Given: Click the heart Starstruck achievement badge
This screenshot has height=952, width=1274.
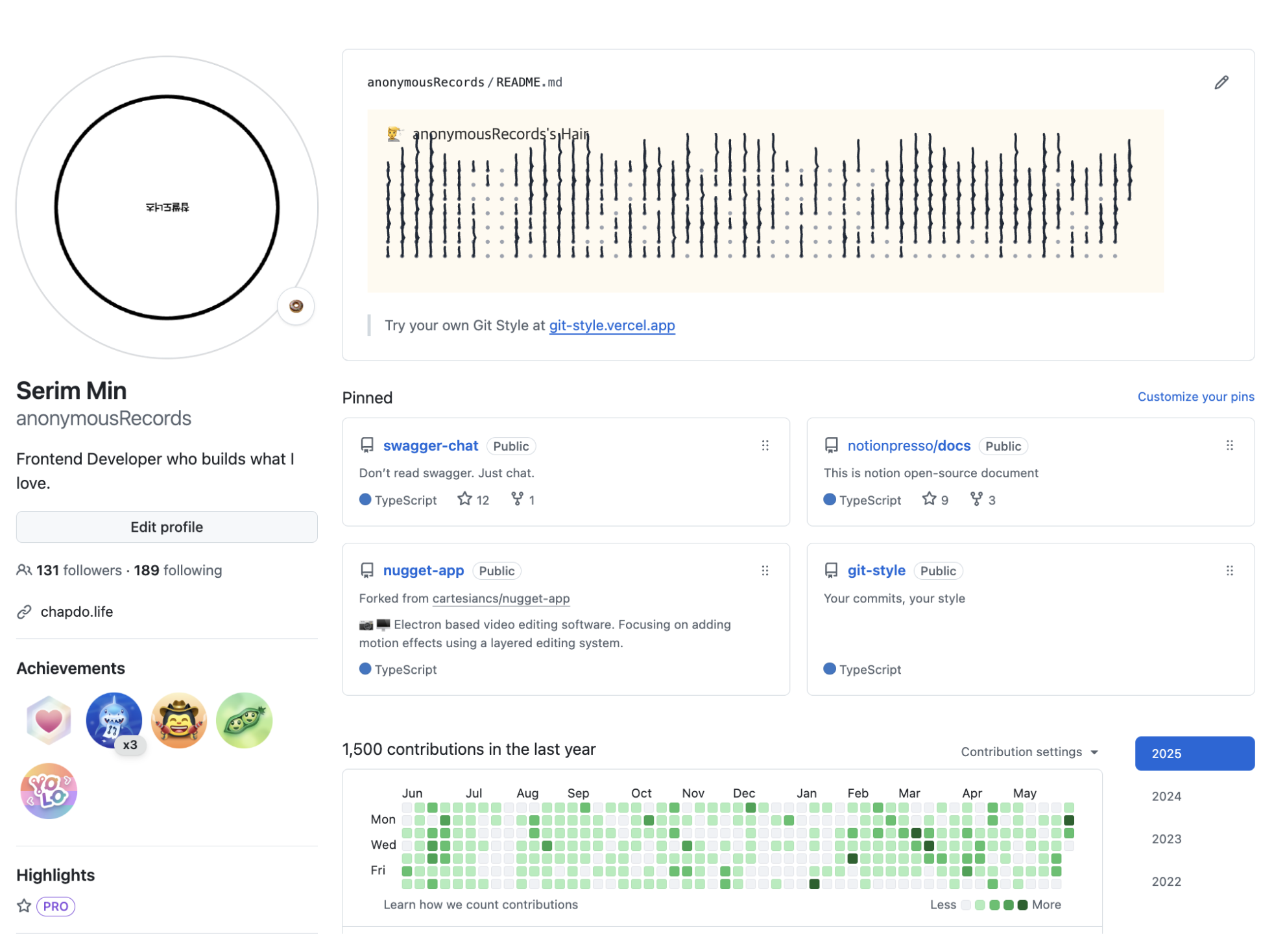Looking at the screenshot, I should 49,720.
